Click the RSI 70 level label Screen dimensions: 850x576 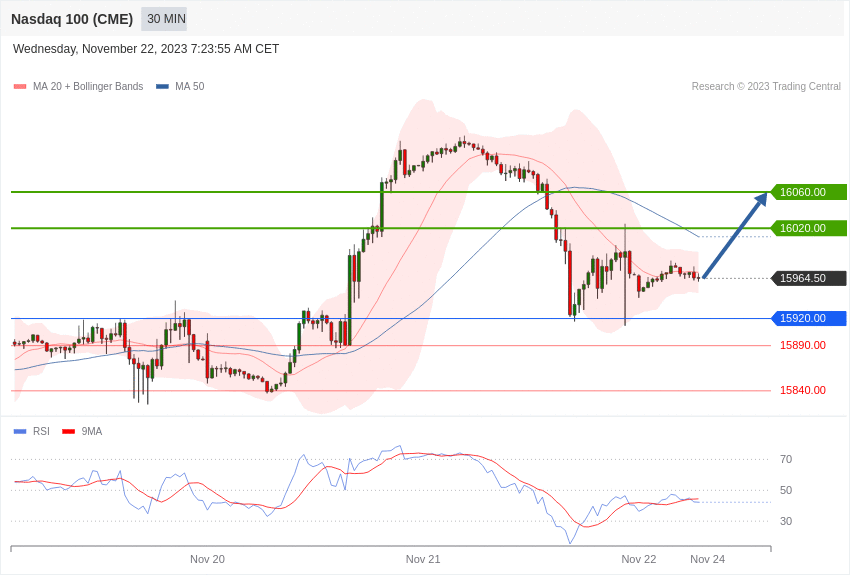point(786,459)
